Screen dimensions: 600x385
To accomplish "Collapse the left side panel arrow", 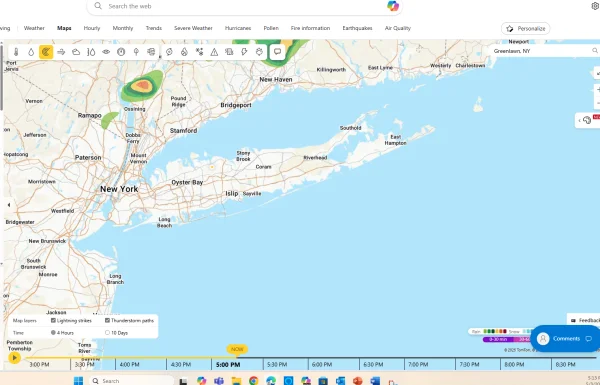I will (x=8, y=205).
